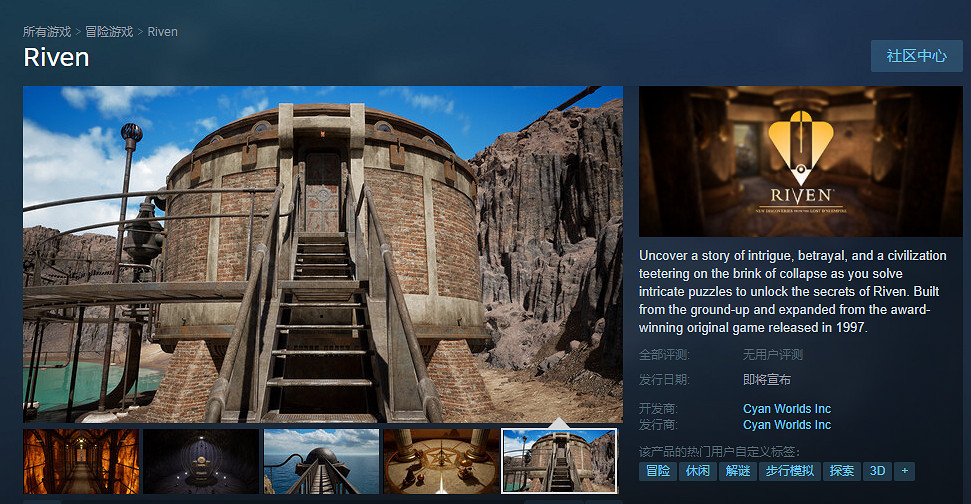Click the Riven logo header image
The height and width of the screenshot is (504, 971).
(798, 161)
